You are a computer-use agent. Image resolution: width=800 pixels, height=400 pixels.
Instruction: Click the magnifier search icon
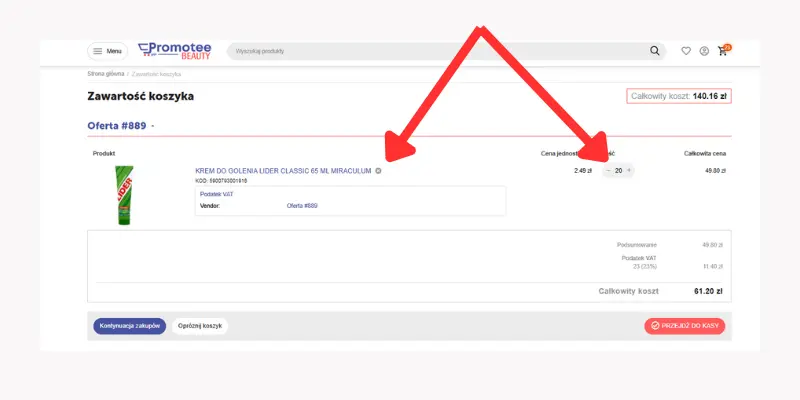(655, 51)
